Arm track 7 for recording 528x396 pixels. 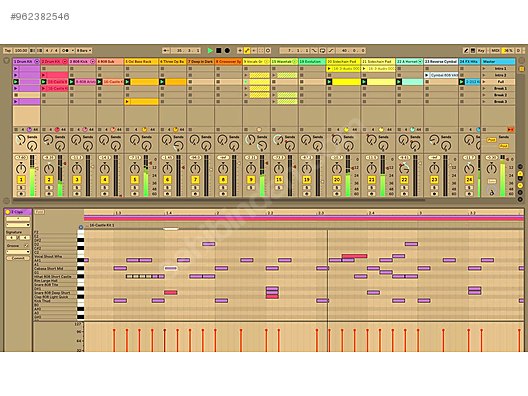click(x=195, y=194)
